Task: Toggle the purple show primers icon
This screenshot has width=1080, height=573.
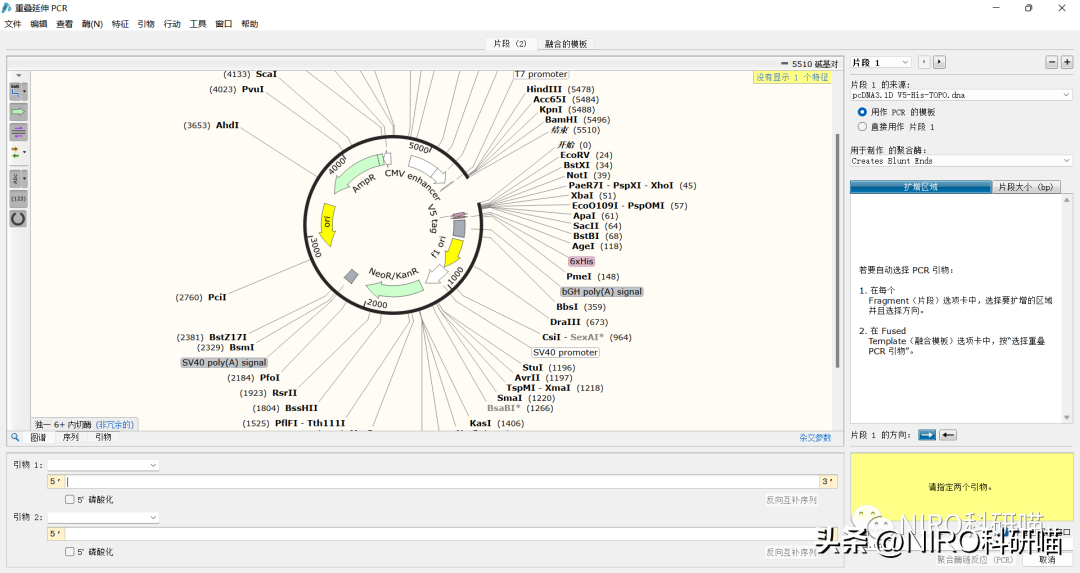Action: (18, 132)
